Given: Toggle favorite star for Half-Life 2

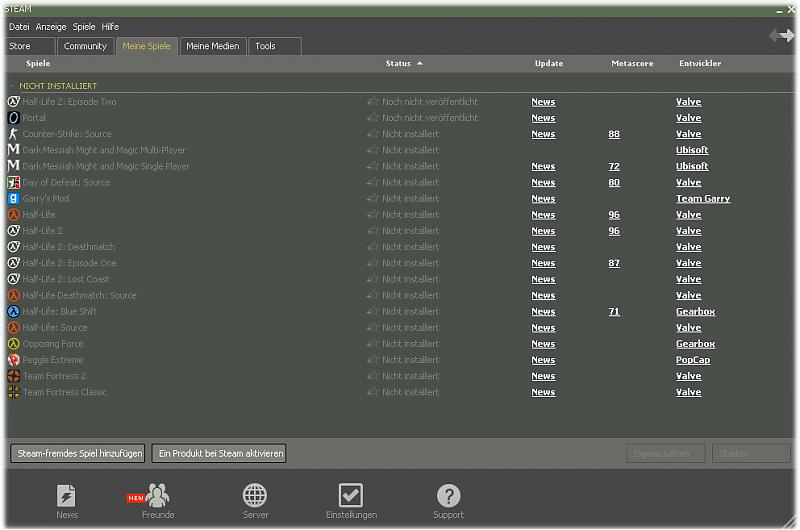Looking at the screenshot, I should coord(373,231).
